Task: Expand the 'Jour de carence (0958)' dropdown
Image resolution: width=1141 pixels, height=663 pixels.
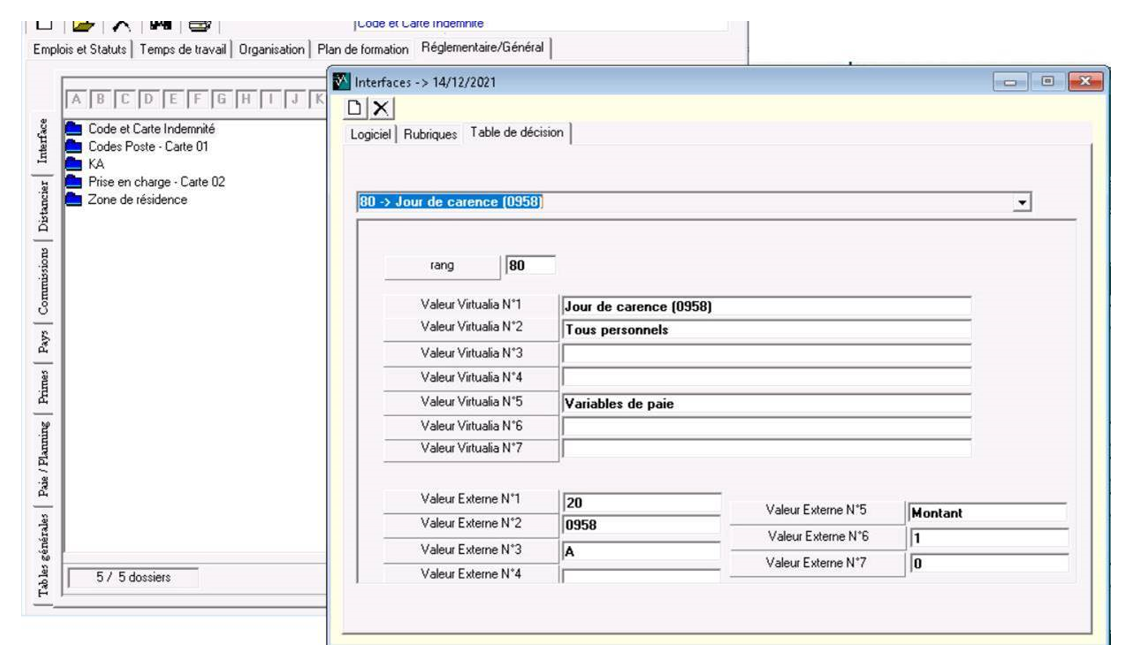Action: (1021, 202)
